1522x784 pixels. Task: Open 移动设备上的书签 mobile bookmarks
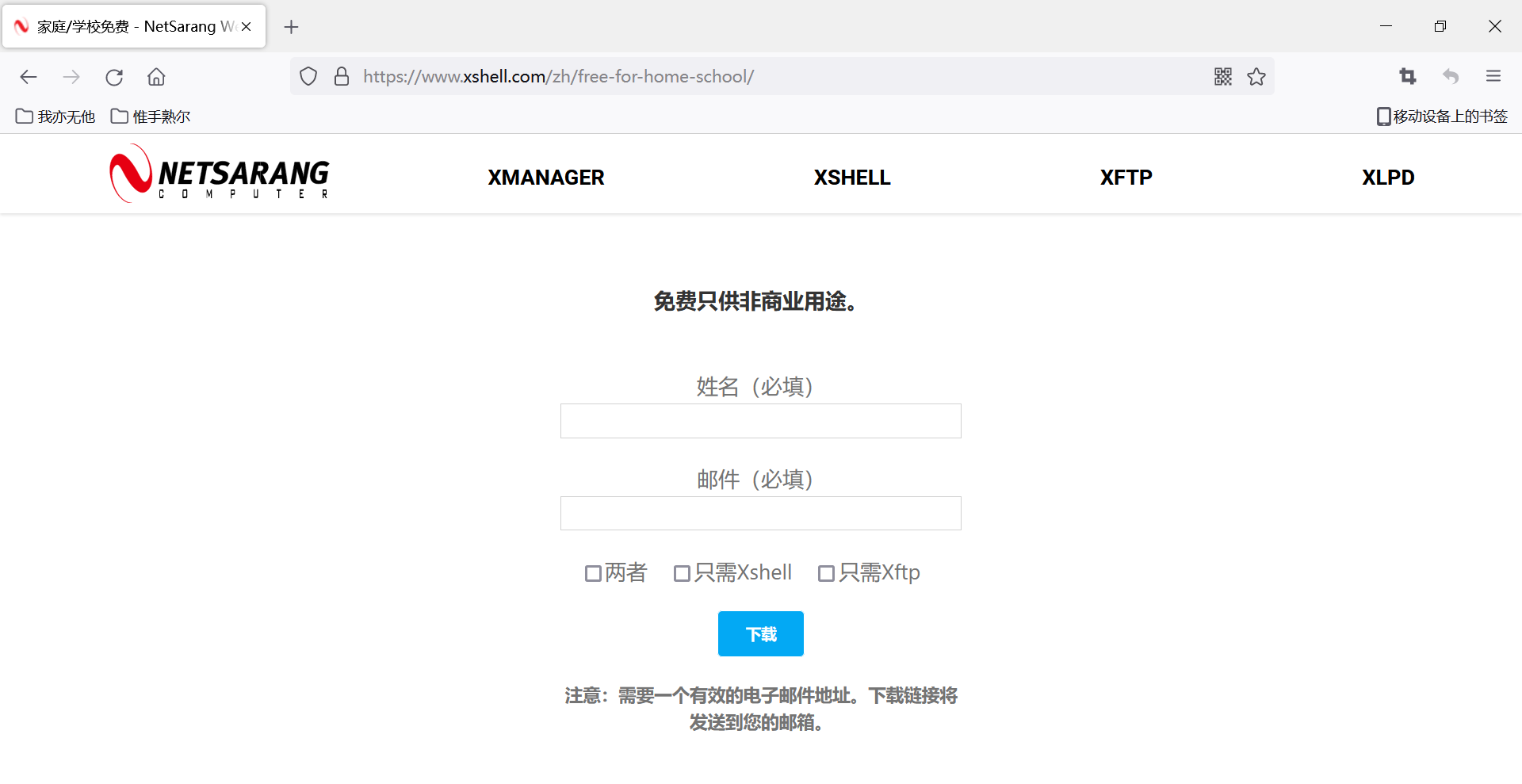1442,117
